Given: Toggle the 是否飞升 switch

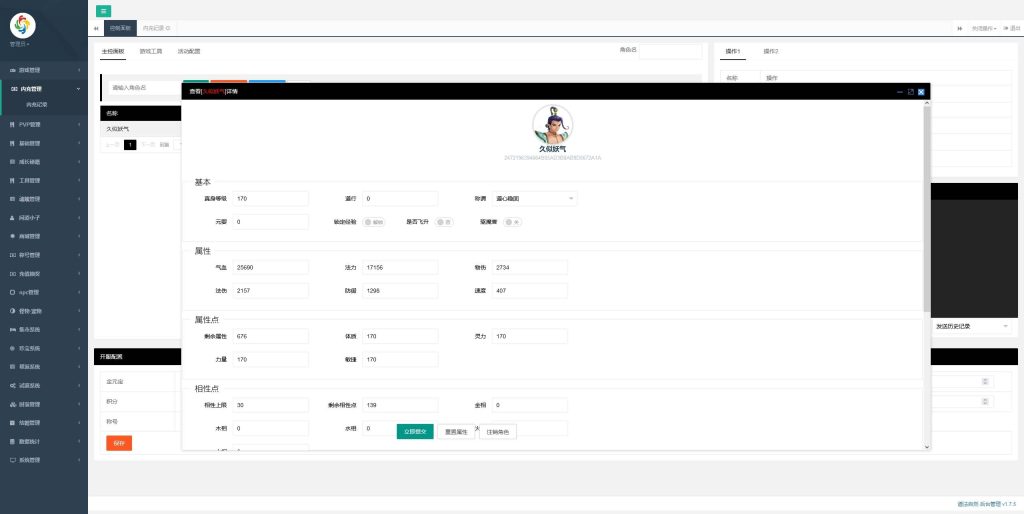Looking at the screenshot, I should (444, 222).
